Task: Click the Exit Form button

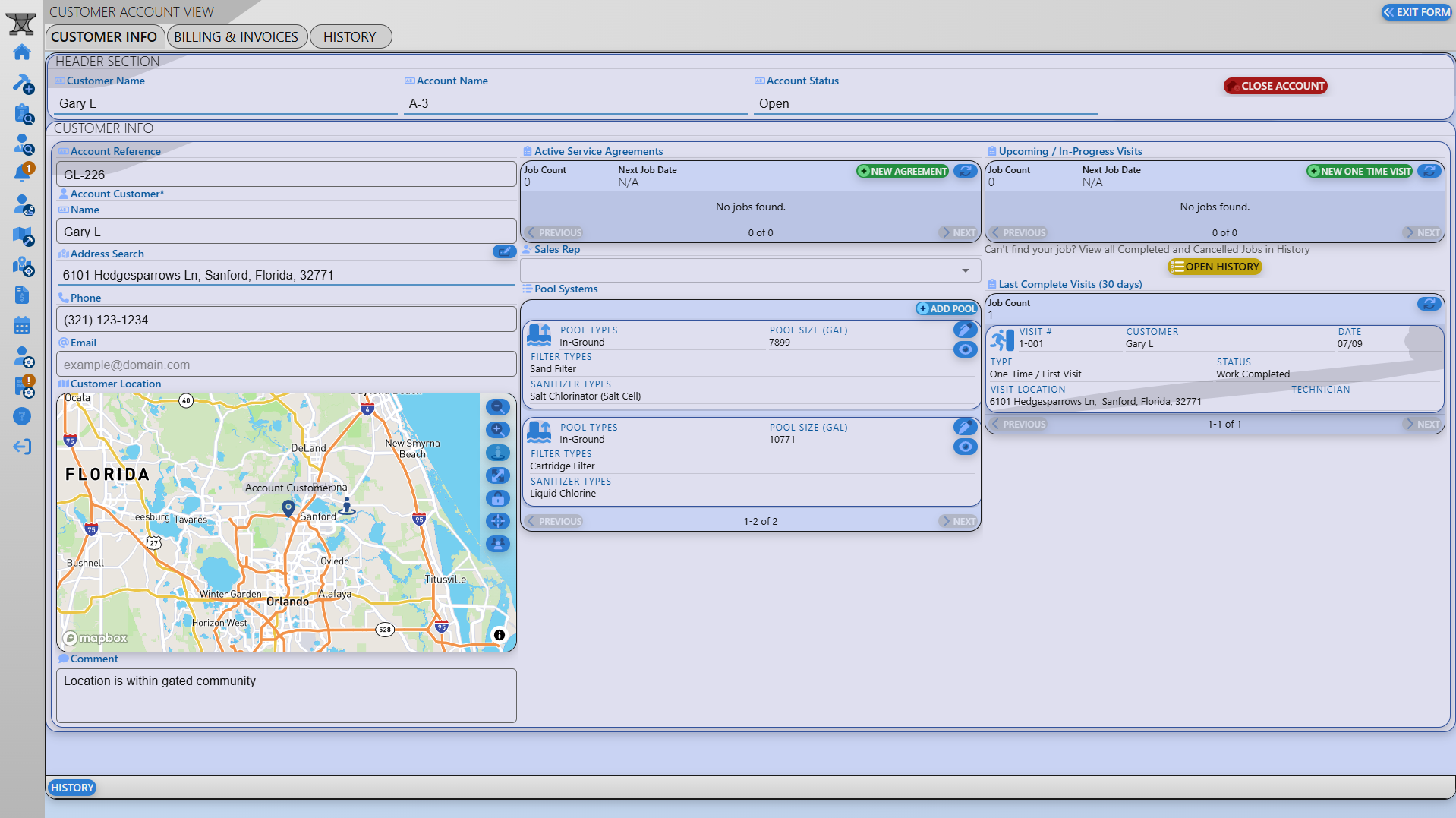Action: point(1417,12)
